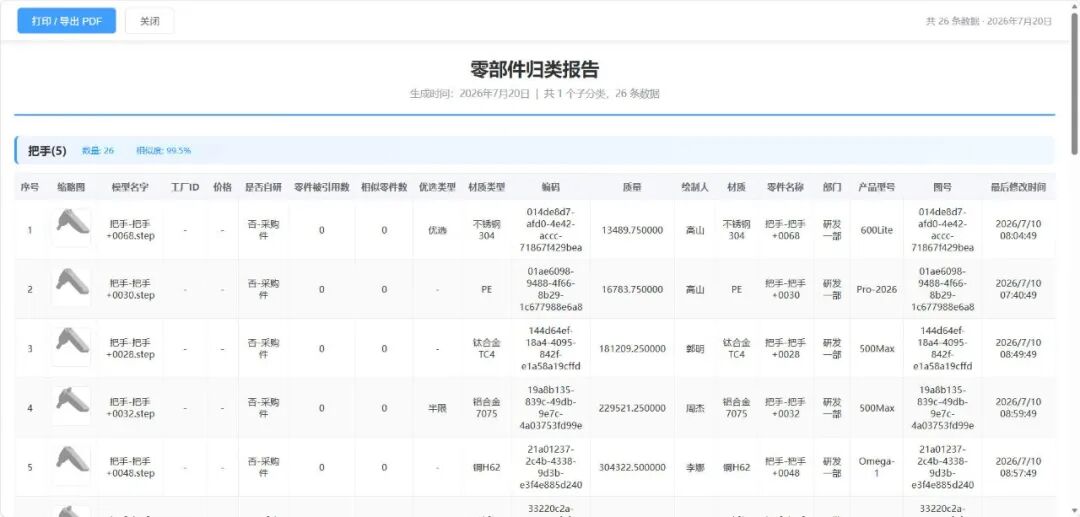Click product model 600Lite
This screenshot has height=517, width=1080.
click(877, 230)
